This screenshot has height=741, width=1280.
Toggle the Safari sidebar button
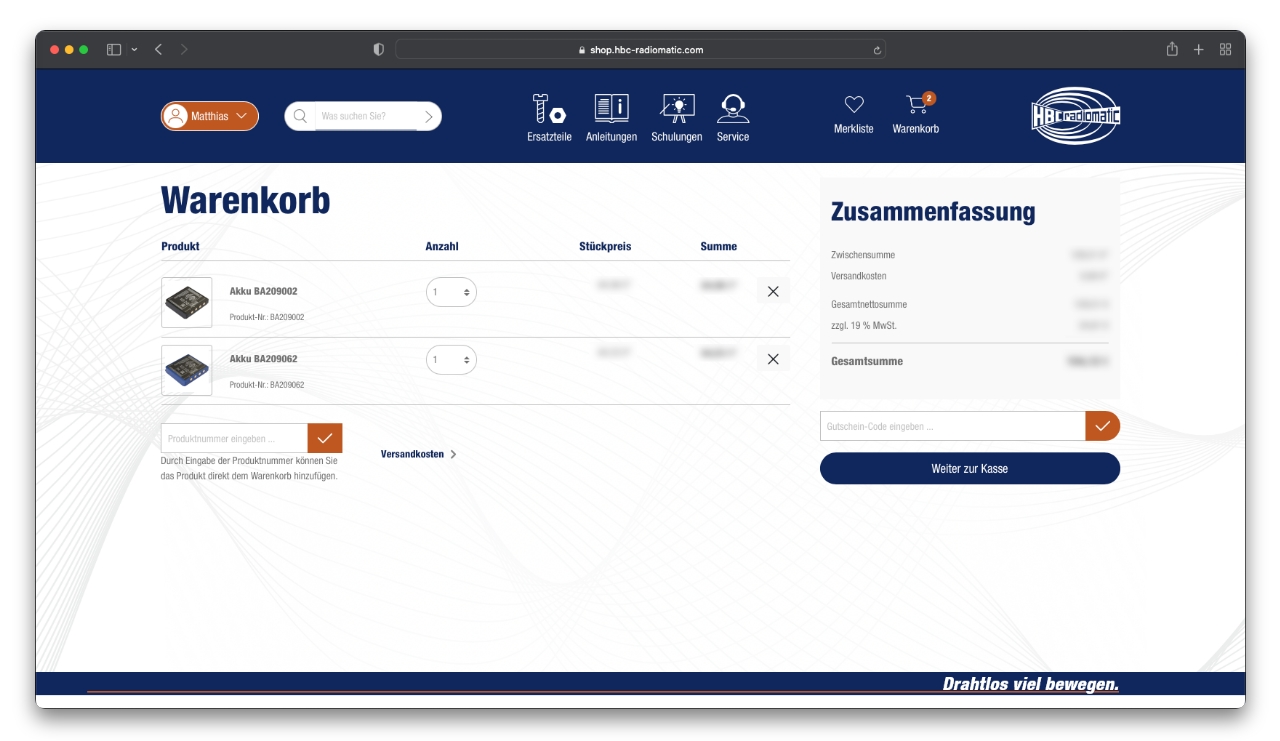pyautogui.click(x=114, y=49)
